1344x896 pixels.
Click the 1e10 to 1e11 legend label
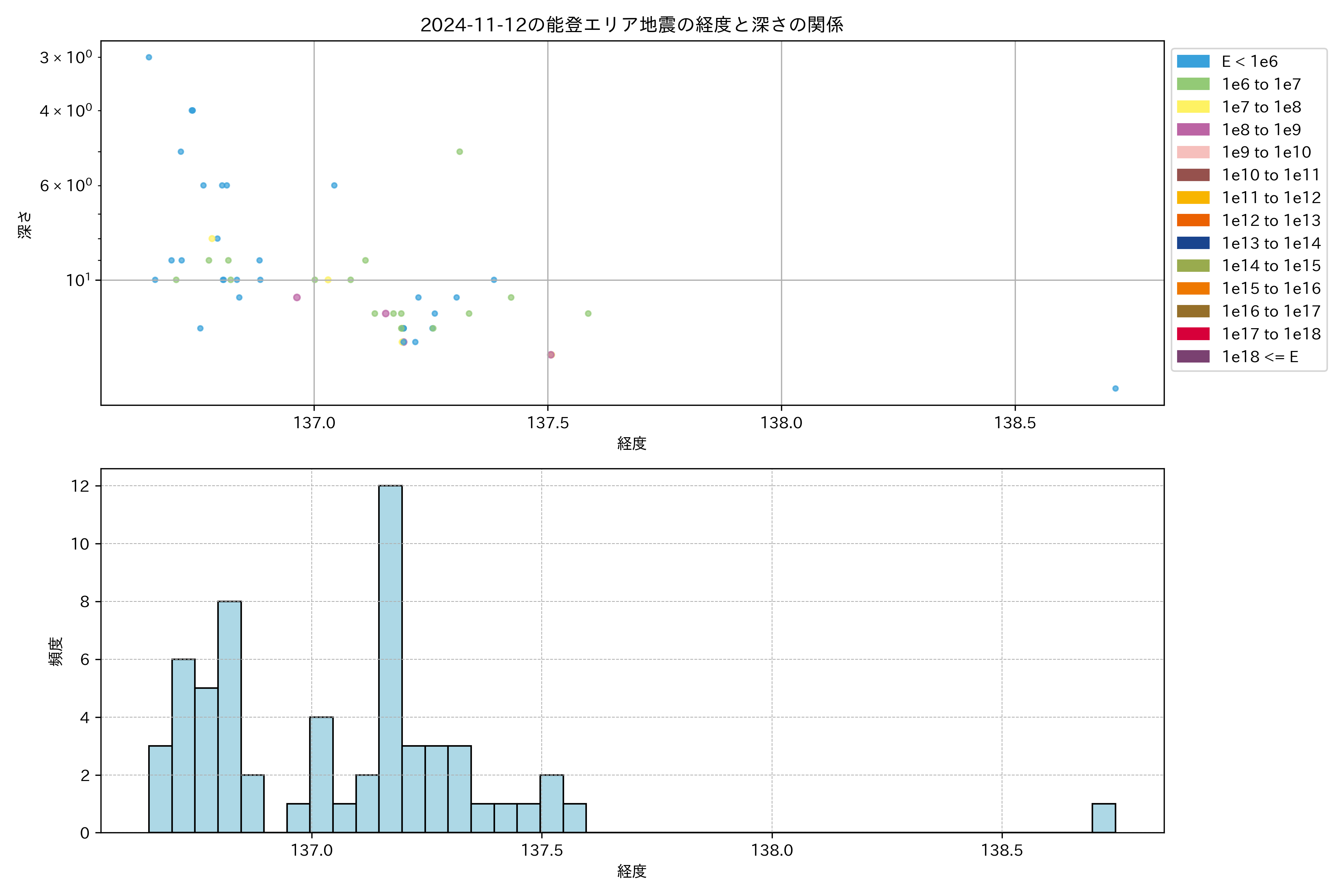click(x=1270, y=175)
